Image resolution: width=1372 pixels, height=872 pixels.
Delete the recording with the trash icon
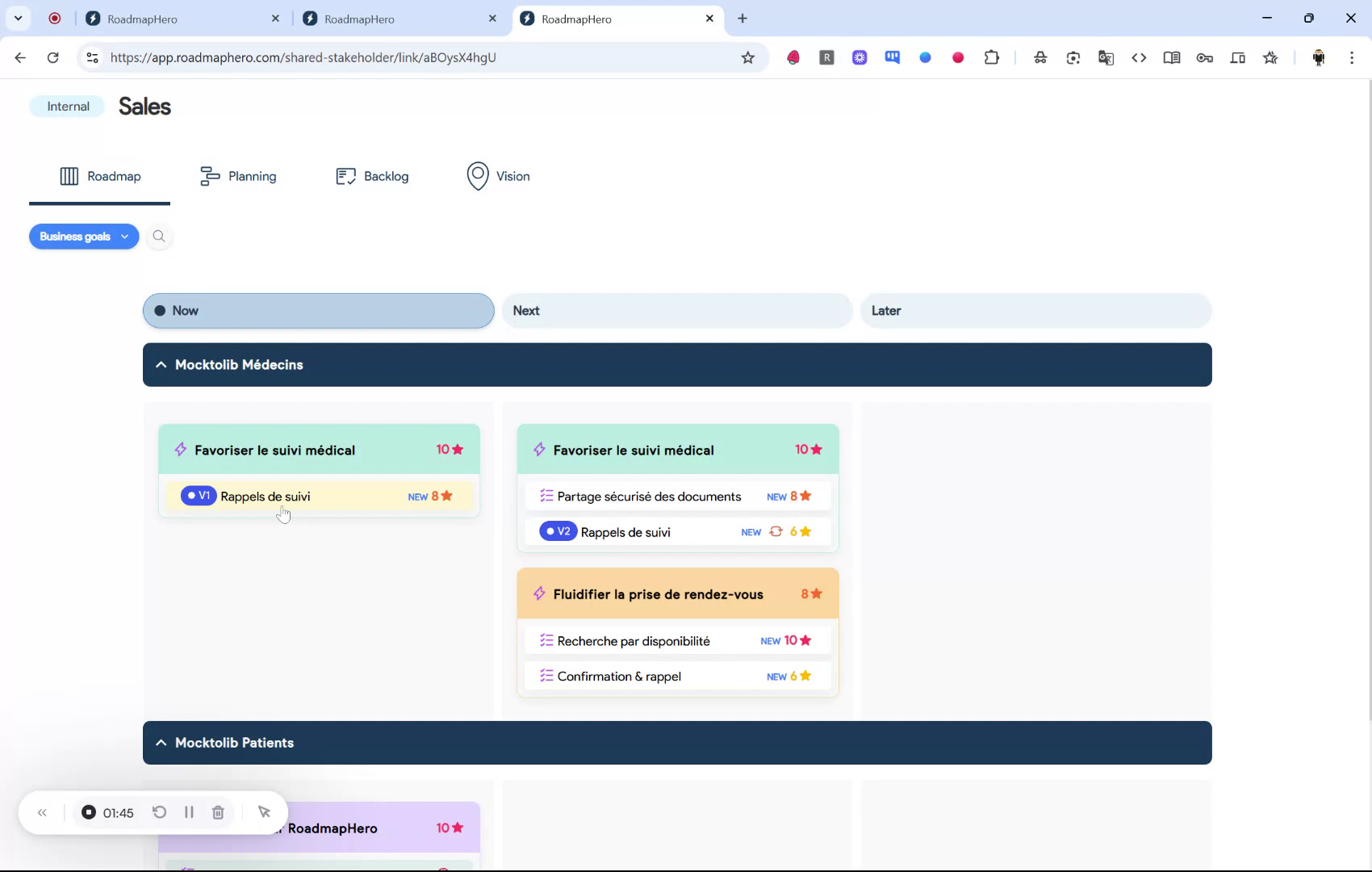click(218, 812)
